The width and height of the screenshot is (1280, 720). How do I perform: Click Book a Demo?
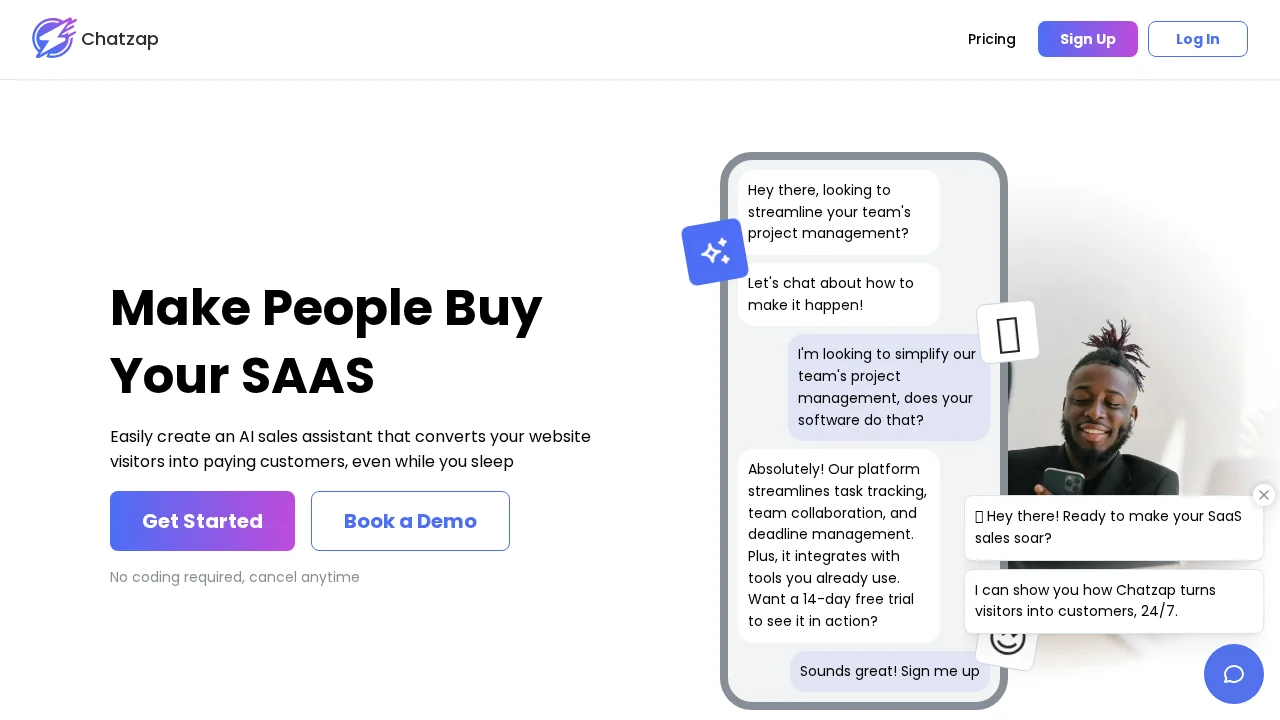point(410,521)
